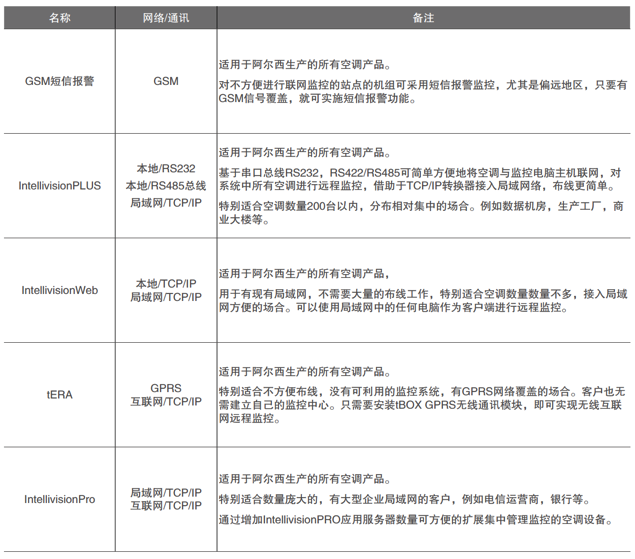Image resolution: width=635 pixels, height=559 pixels.
Task: Click the line 网远程监控。
Action: pos(250,418)
